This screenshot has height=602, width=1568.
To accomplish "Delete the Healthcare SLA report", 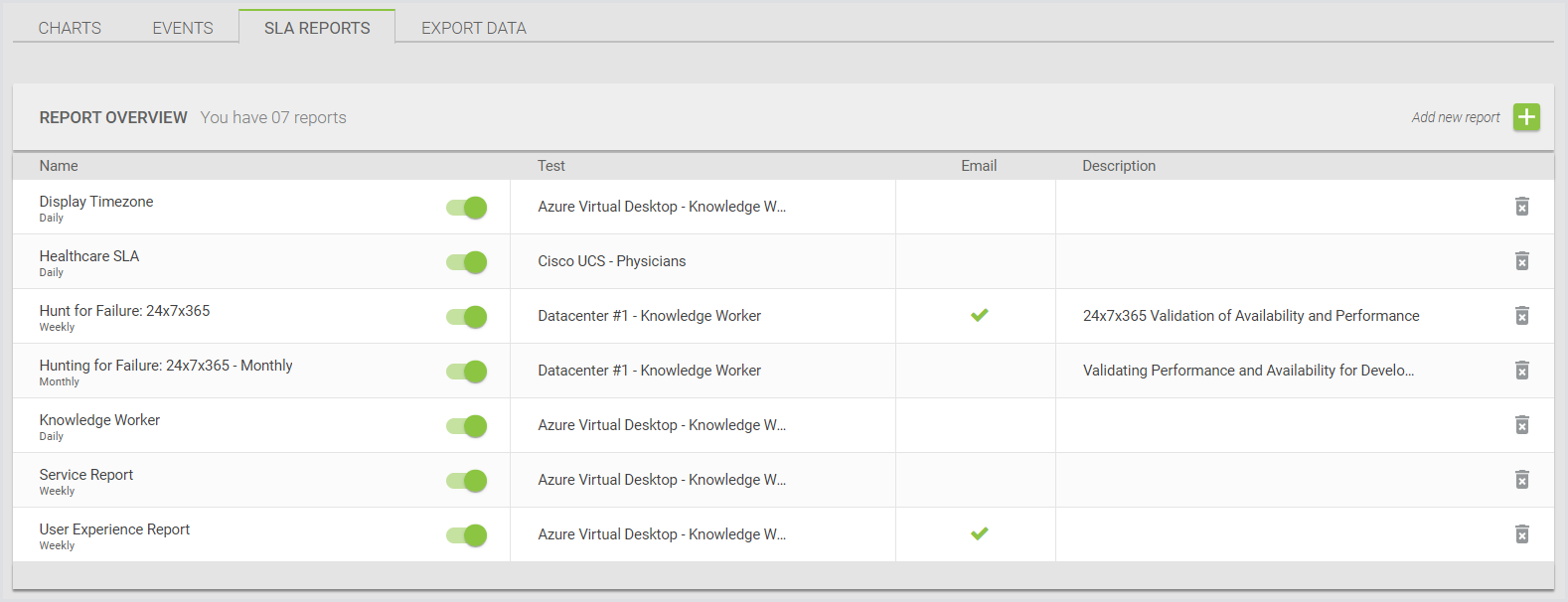I will coord(1521,261).
